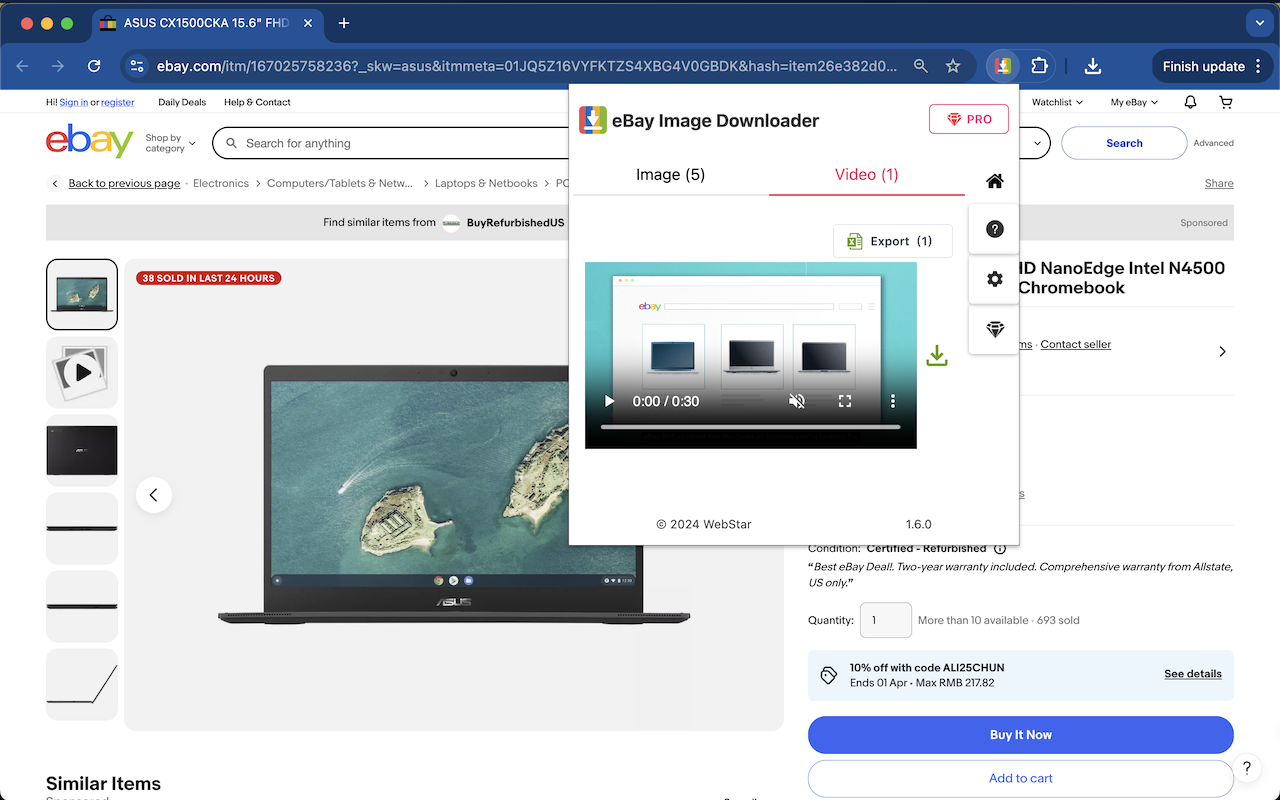
Task: Click the video progress seek bar
Action: tap(750, 425)
